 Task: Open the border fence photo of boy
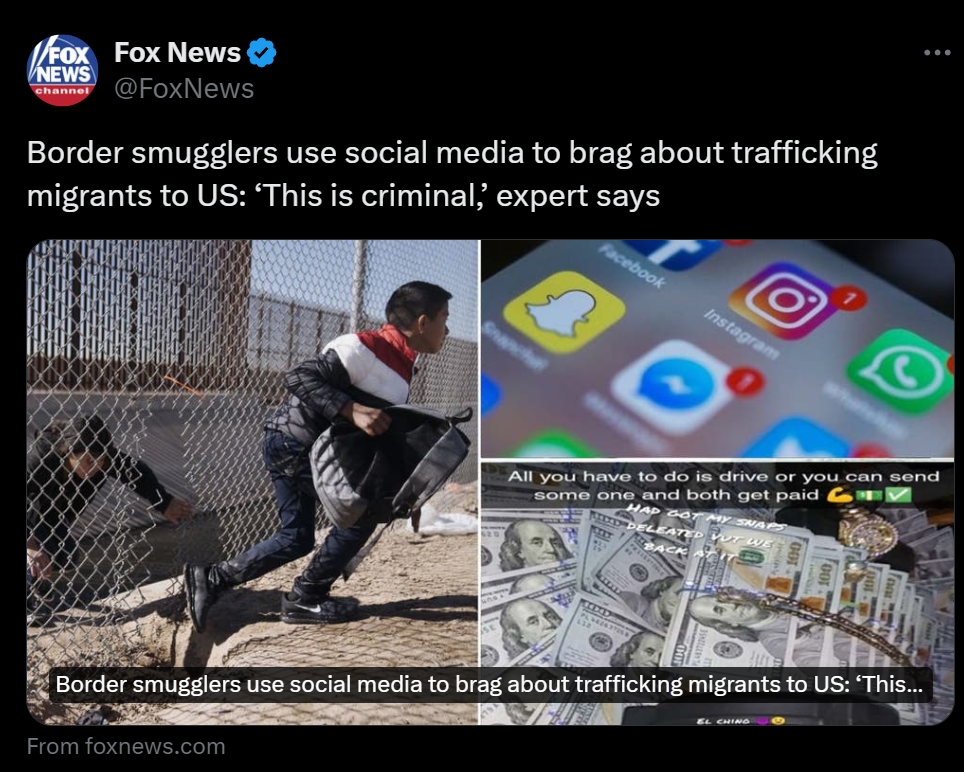pyautogui.click(x=253, y=482)
